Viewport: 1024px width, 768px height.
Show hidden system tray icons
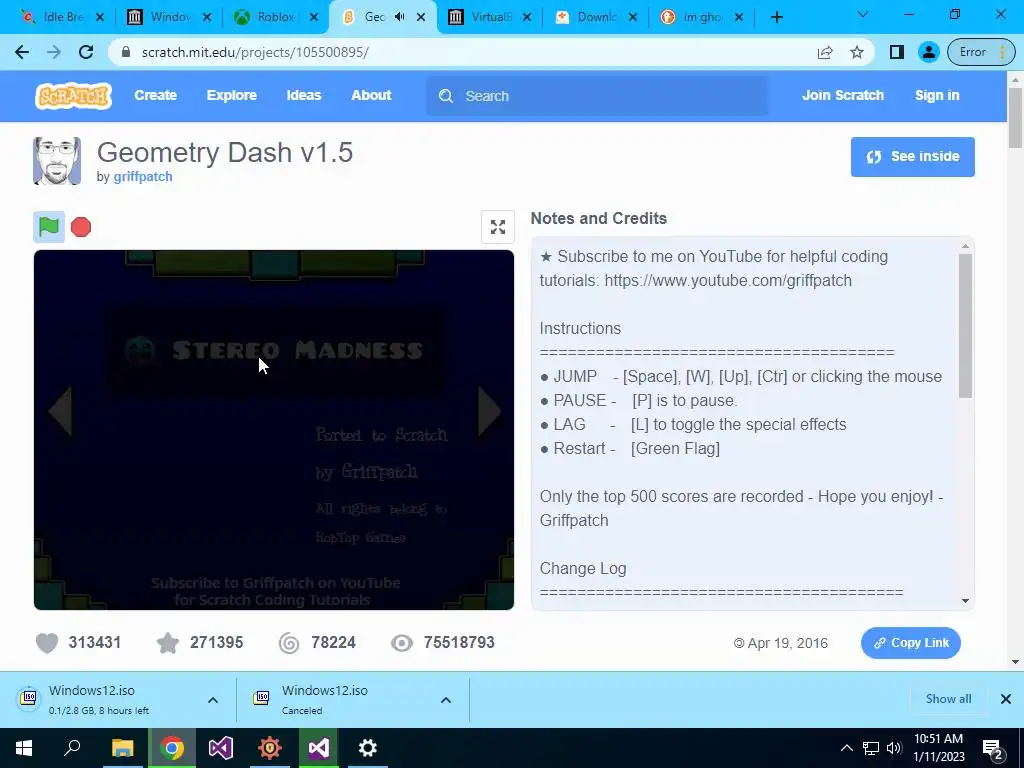coord(846,748)
